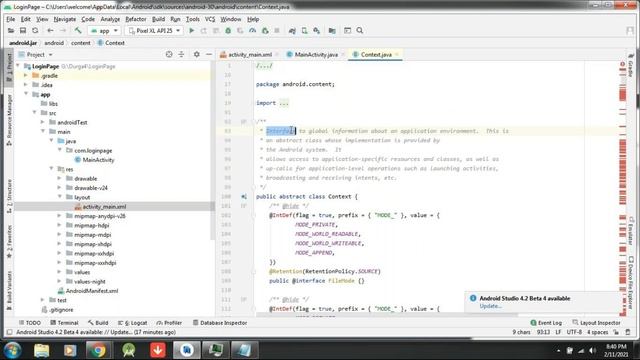Click the 'content' breadcrumb

point(80,43)
